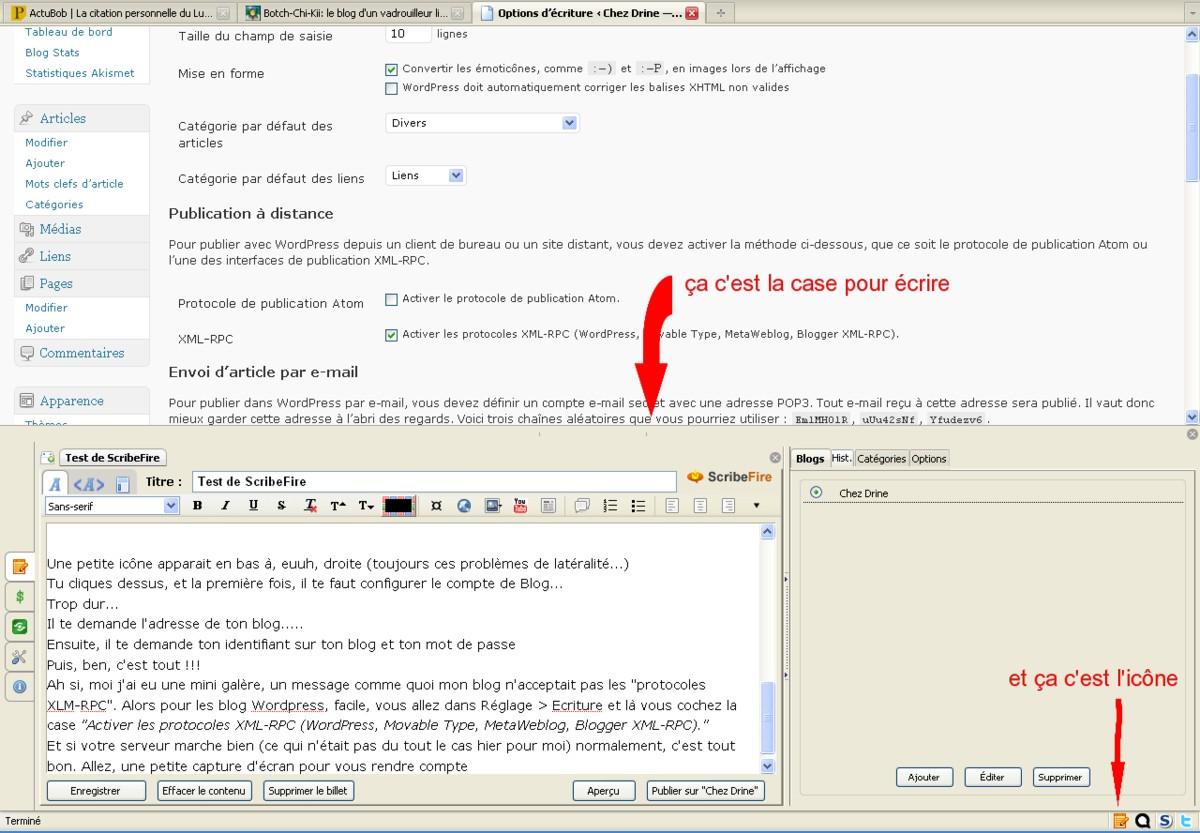
Task: Align text to the right
Action: 728,506
